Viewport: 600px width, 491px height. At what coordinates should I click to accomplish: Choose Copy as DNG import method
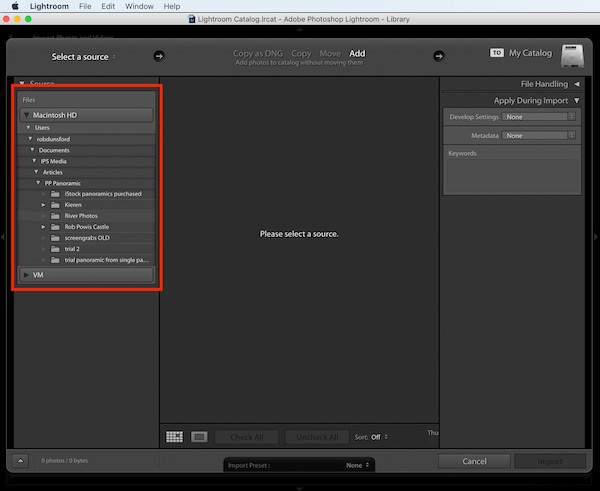click(257, 53)
